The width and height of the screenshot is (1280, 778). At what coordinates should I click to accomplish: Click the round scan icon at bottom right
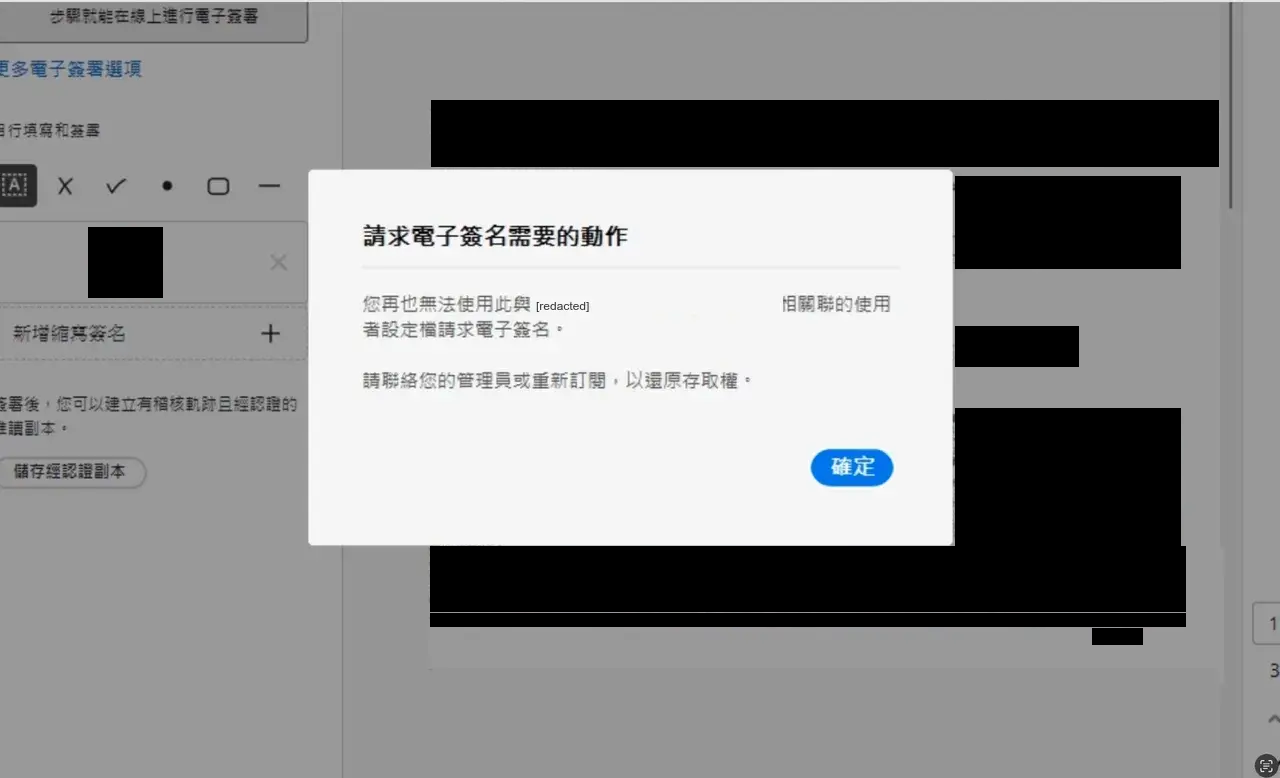tap(1266, 765)
